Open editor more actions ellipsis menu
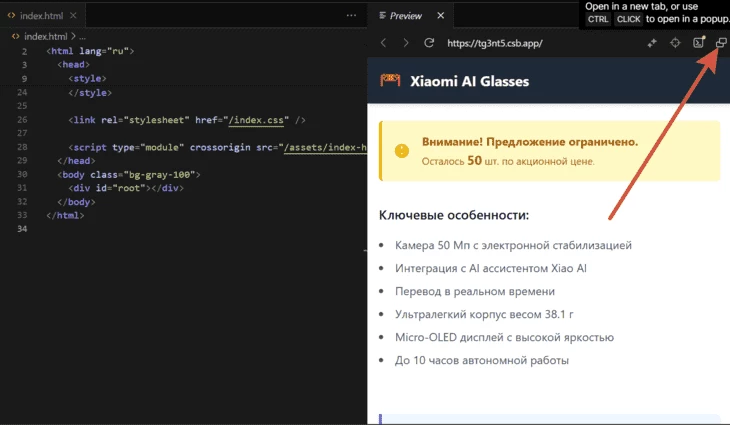Screen dimensions: 730x425 351,15
